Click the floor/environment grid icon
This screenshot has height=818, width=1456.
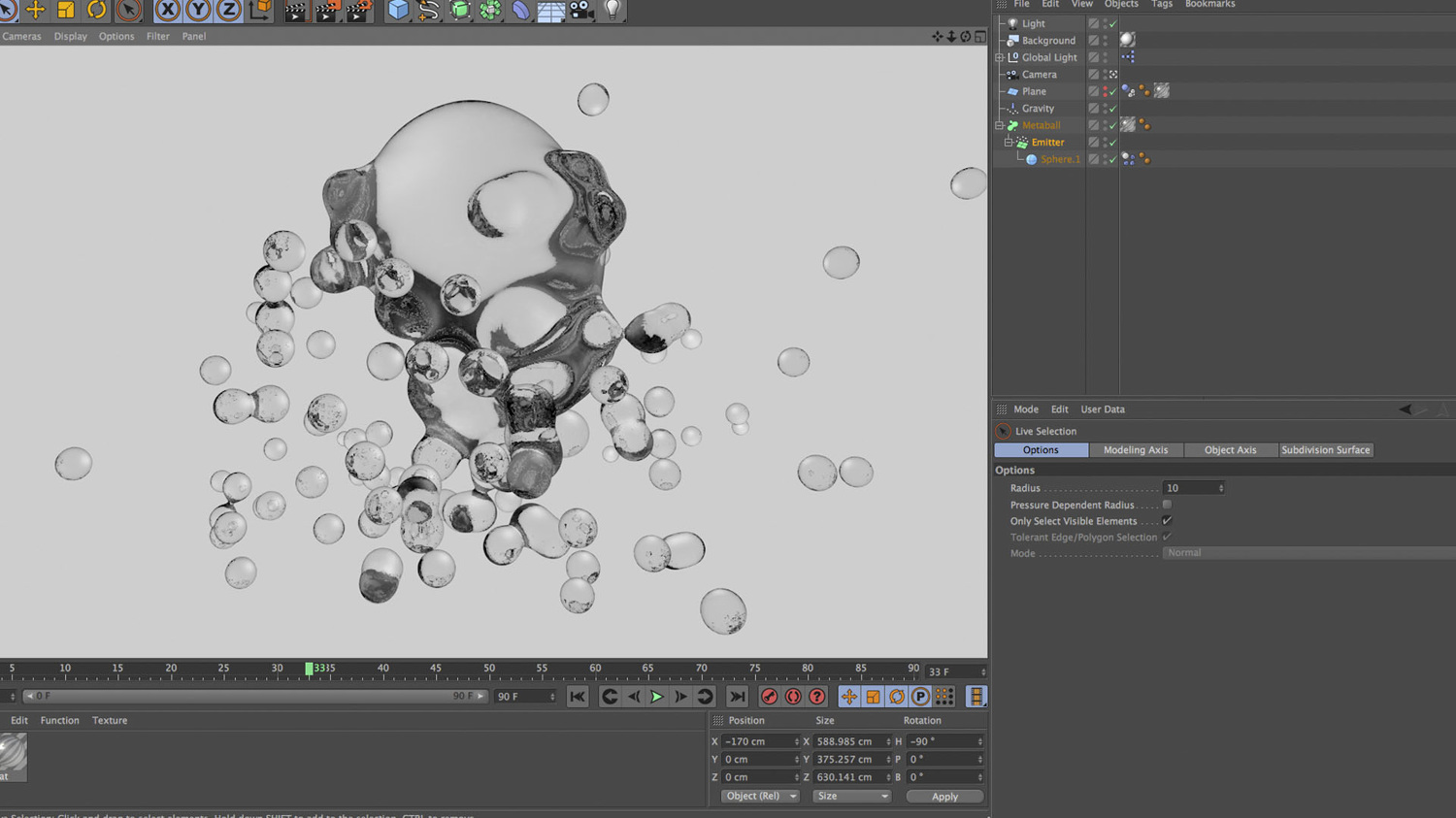click(551, 11)
